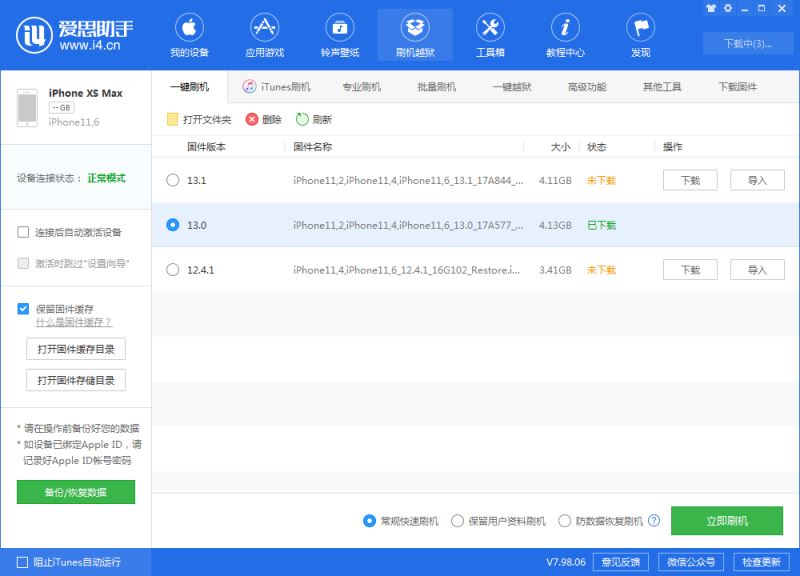Image resolution: width=800 pixels, height=576 pixels.
Task: Click the red 删除 delete icon
Action: (x=252, y=119)
